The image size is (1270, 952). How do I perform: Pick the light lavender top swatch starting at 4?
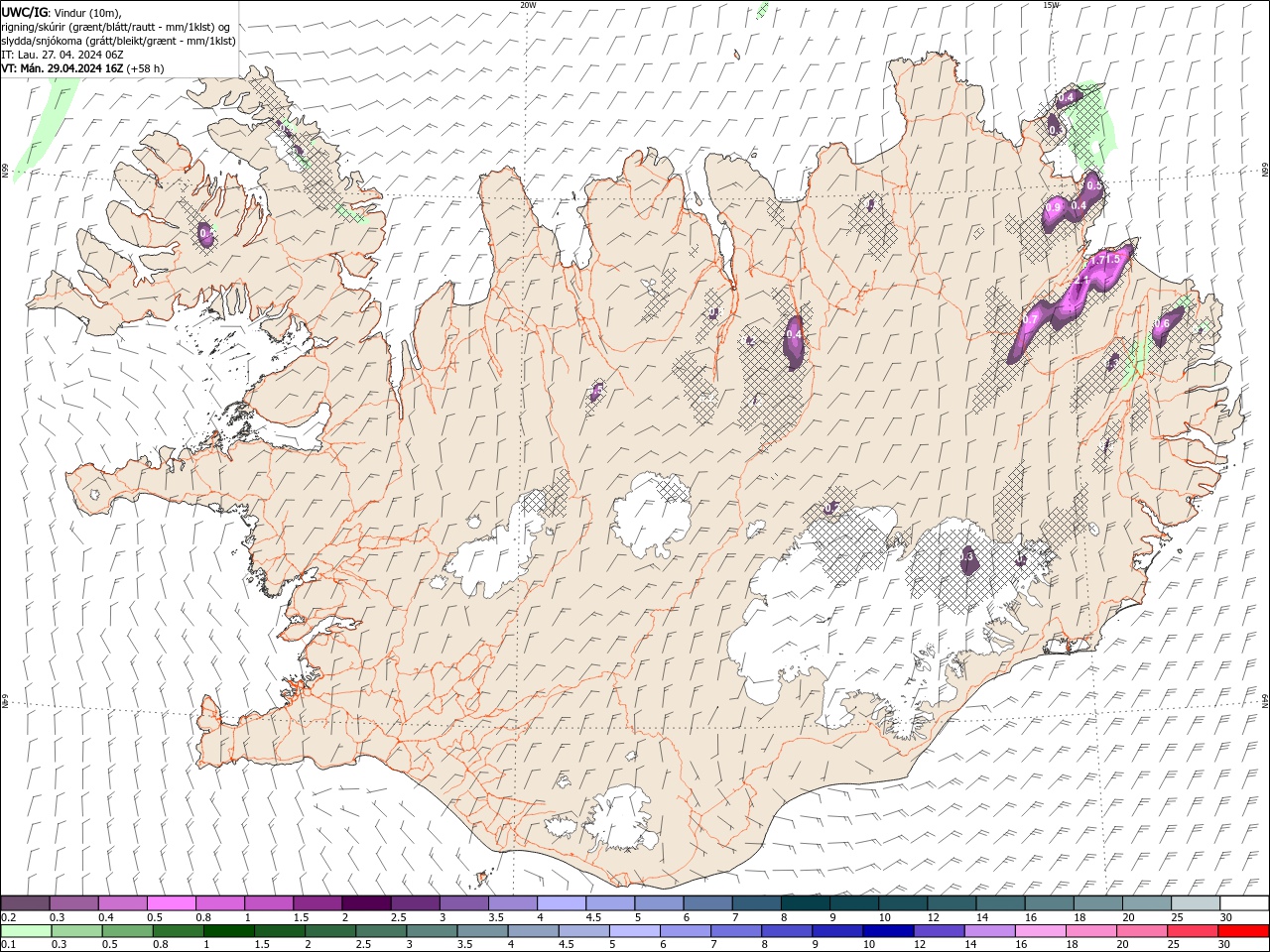561,903
